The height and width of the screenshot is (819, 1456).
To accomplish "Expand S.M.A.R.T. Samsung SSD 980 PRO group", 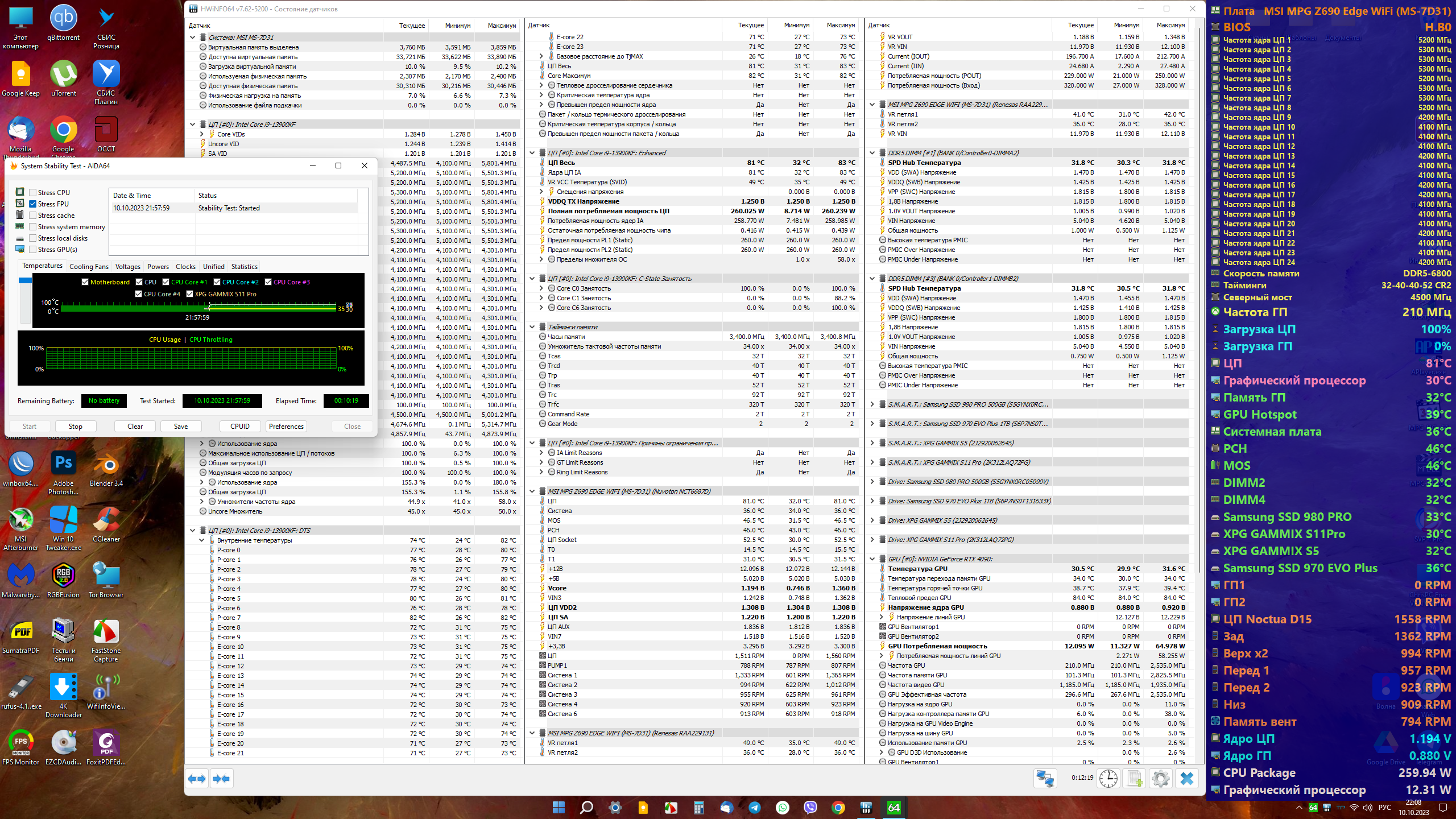I will click(x=872, y=404).
